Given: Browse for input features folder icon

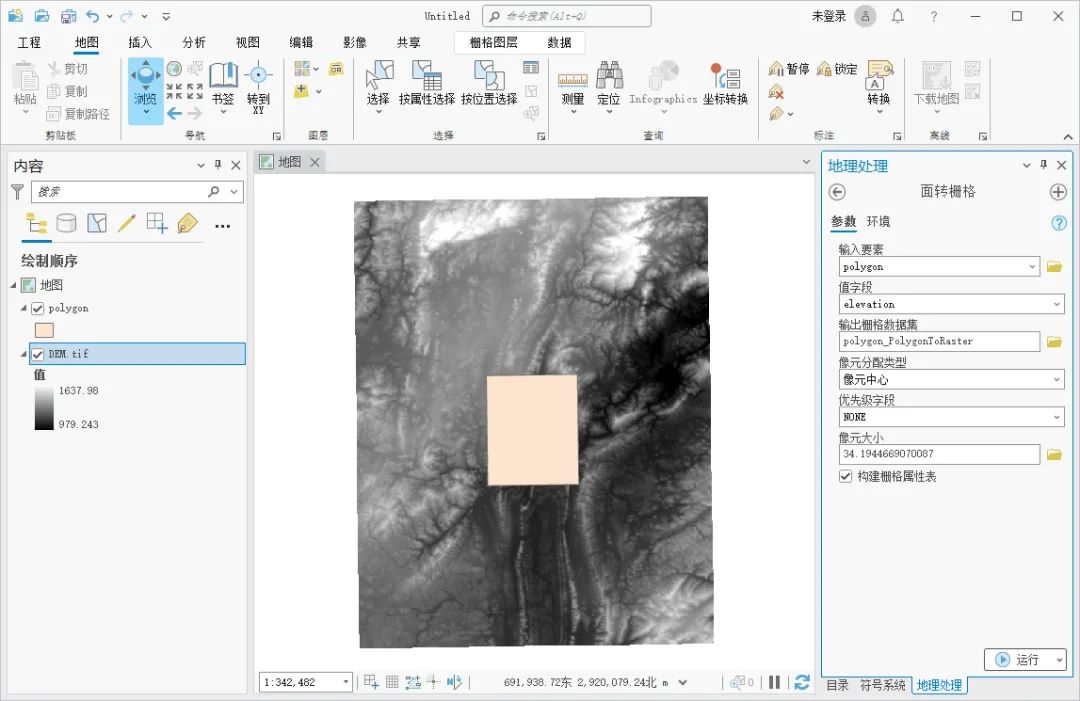Looking at the screenshot, I should coord(1055,266).
